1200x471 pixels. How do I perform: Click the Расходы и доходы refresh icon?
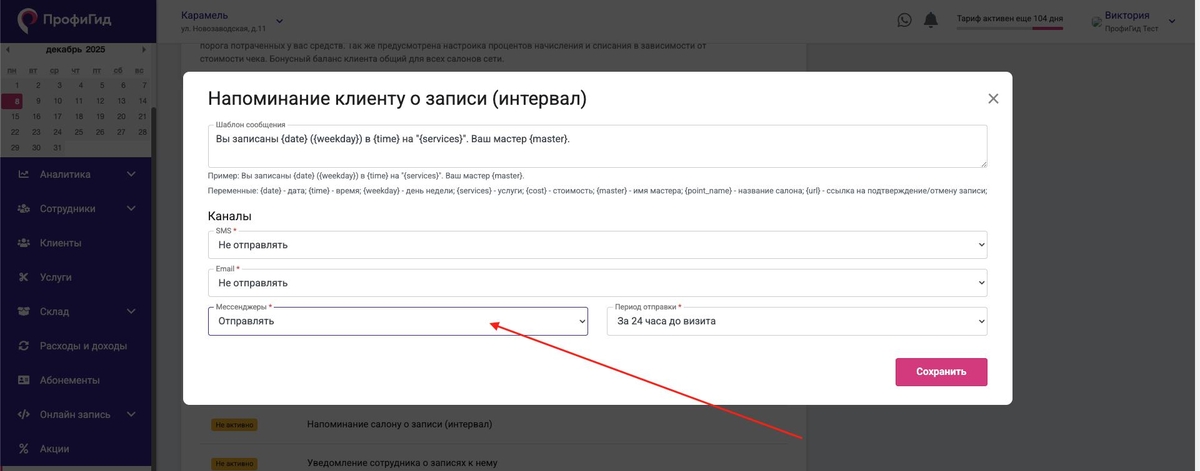click(x=23, y=346)
